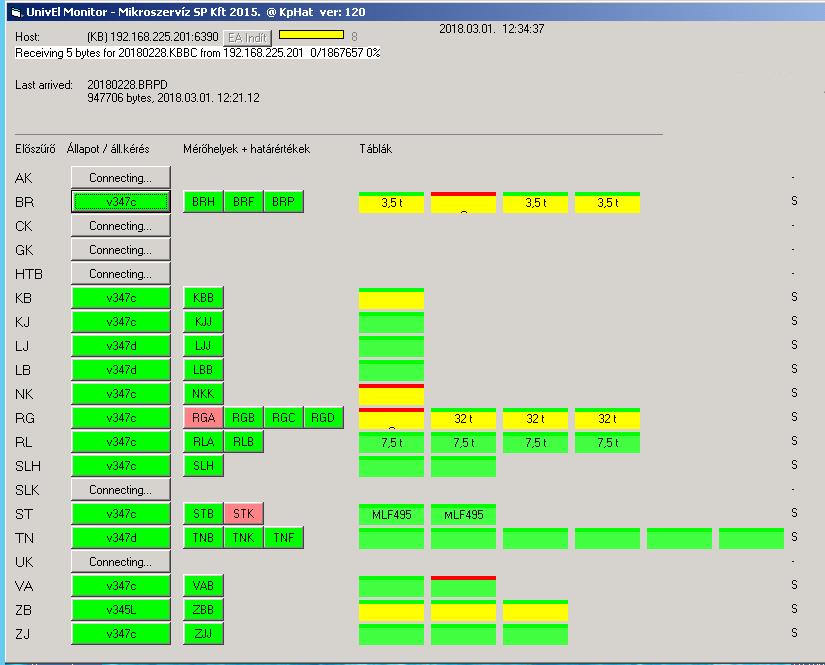Image resolution: width=825 pixels, height=665 pixels.
Task: Select the TNK measuring point
Action: point(243,538)
